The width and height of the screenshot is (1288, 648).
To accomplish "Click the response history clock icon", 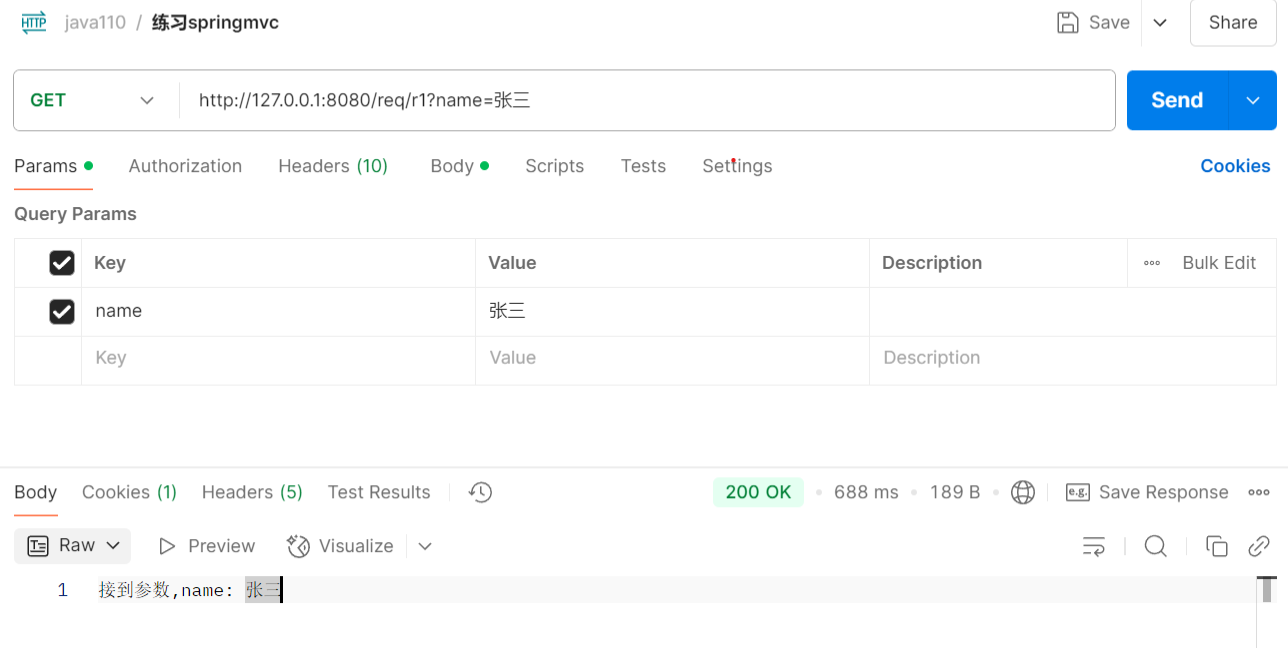I will (x=481, y=492).
